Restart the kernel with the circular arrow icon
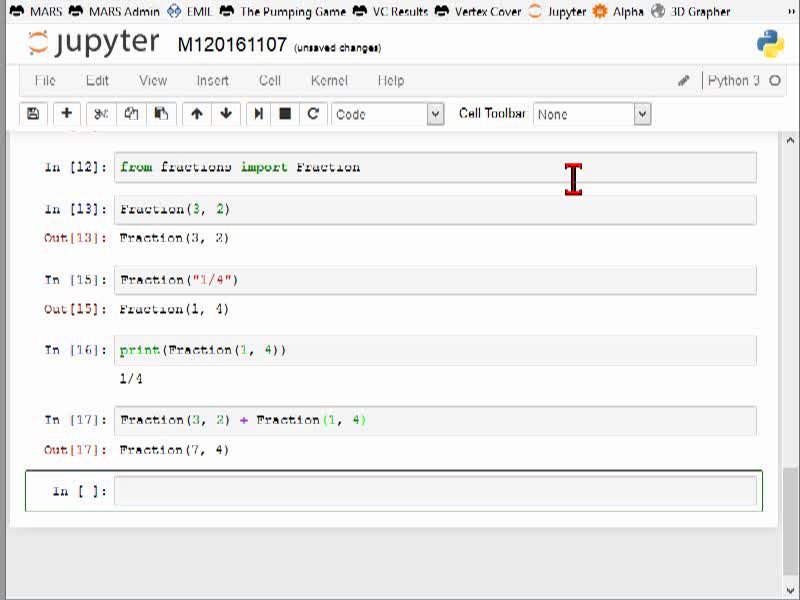The image size is (800, 600). coord(313,114)
